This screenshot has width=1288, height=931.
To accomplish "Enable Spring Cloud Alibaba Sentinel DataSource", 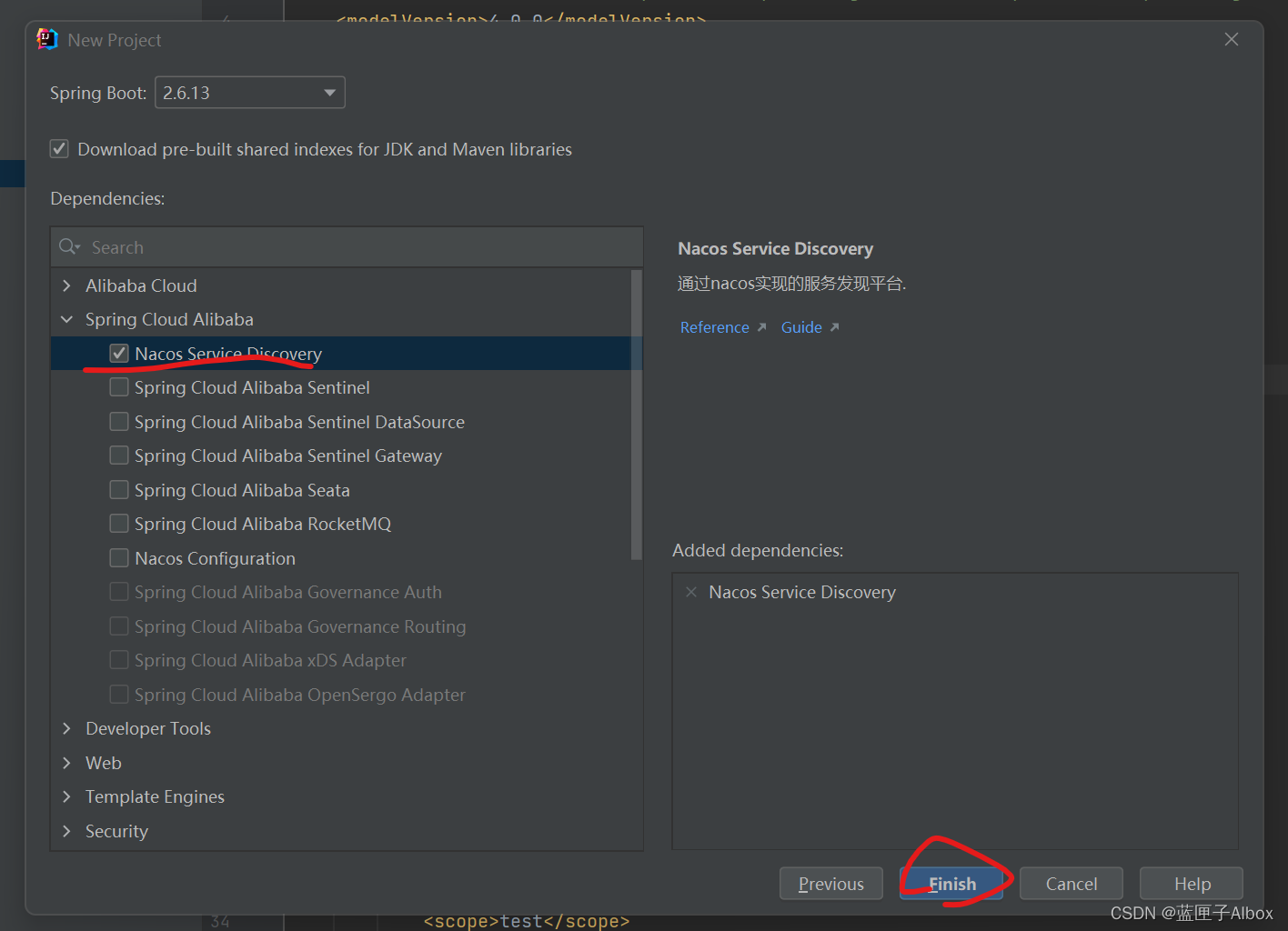I will [119, 422].
